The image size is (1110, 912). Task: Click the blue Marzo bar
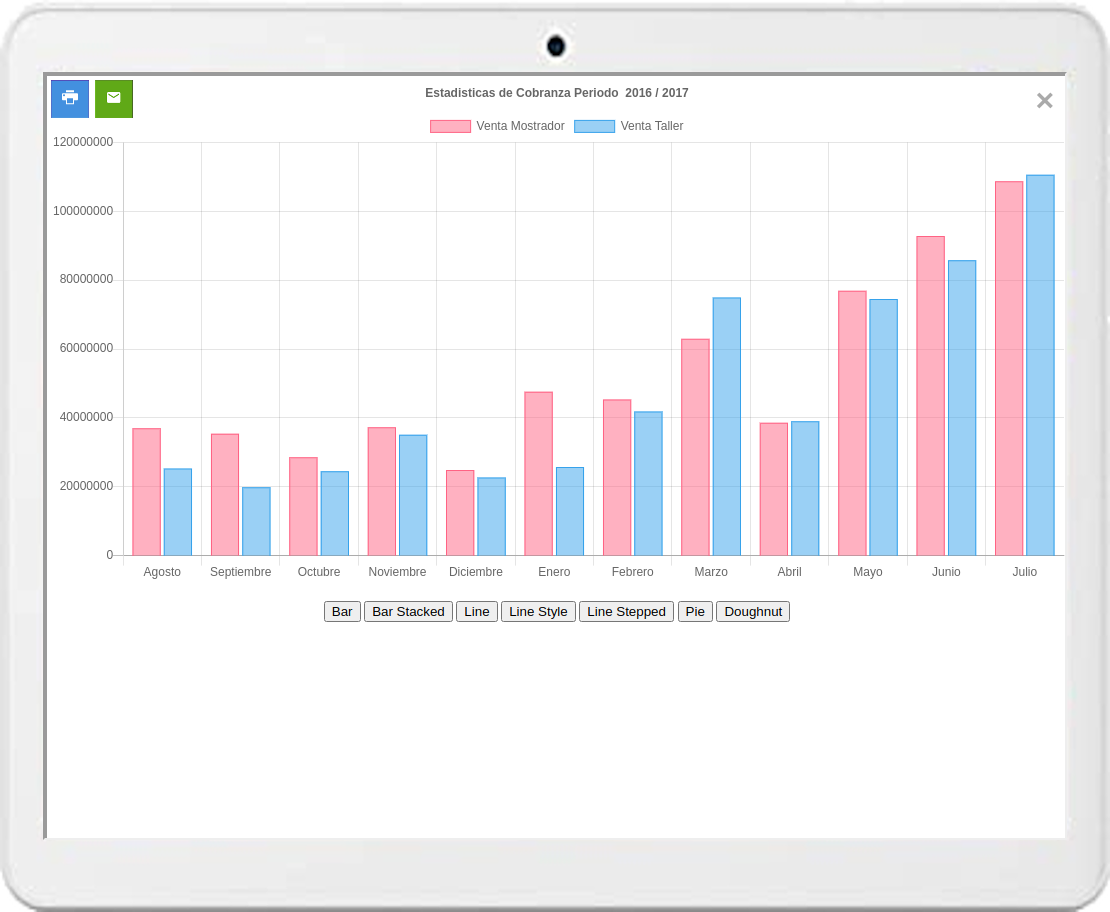coord(727,427)
